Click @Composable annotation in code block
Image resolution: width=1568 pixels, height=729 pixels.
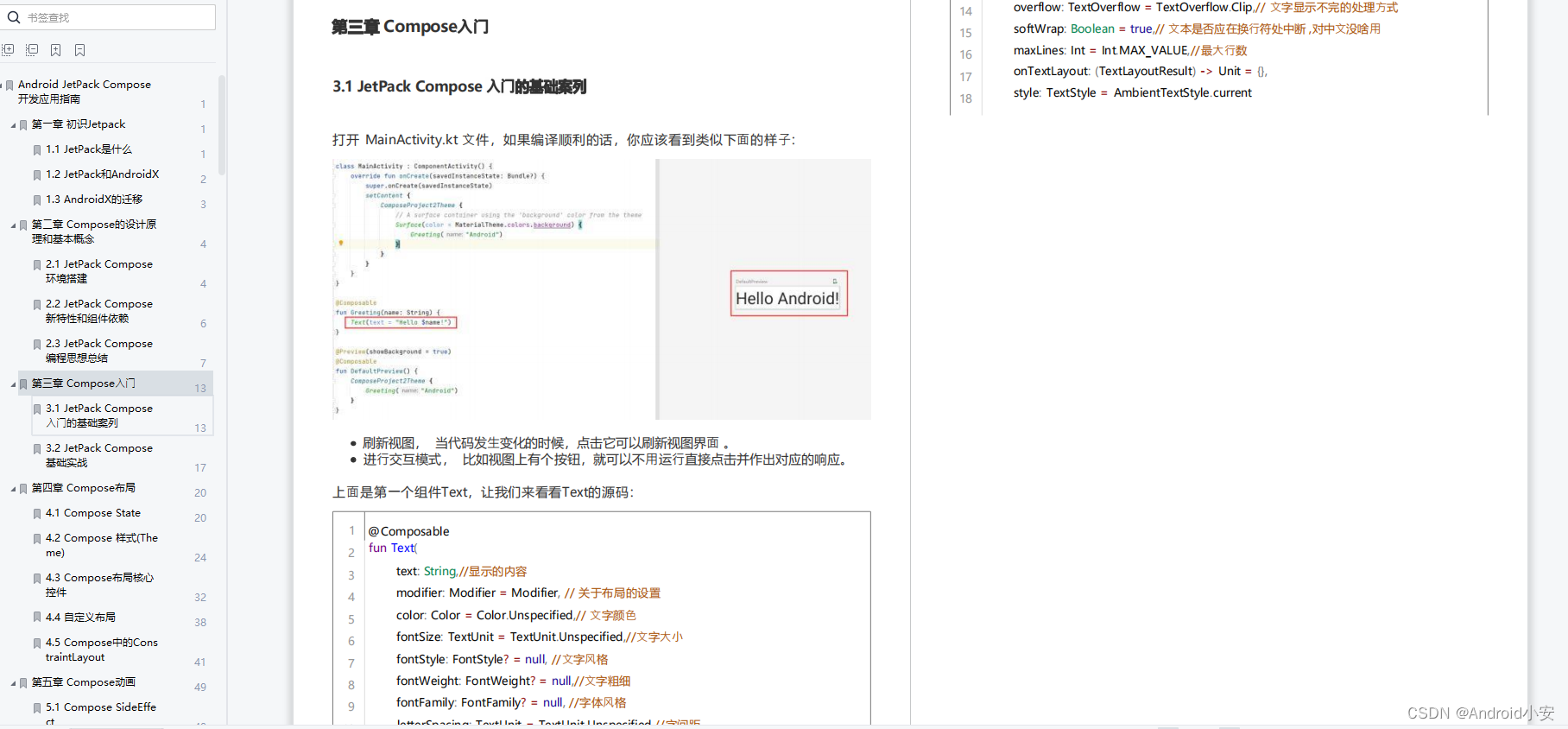tap(409, 531)
